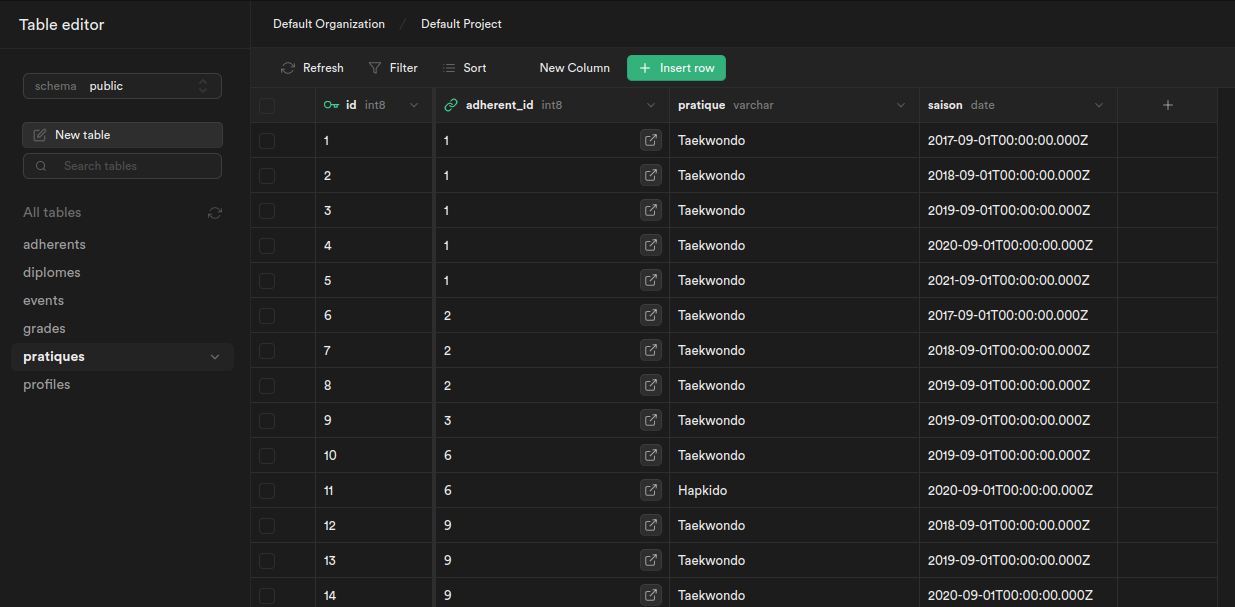
Task: Open foreign key link in row 10
Action: tap(651, 456)
